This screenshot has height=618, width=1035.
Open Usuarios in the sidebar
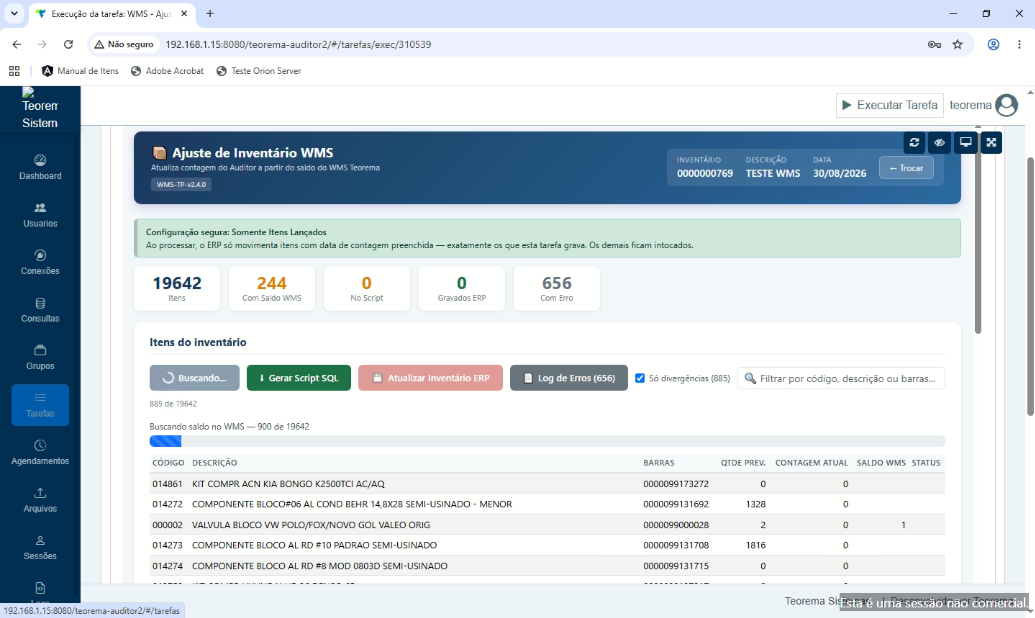tap(40, 215)
